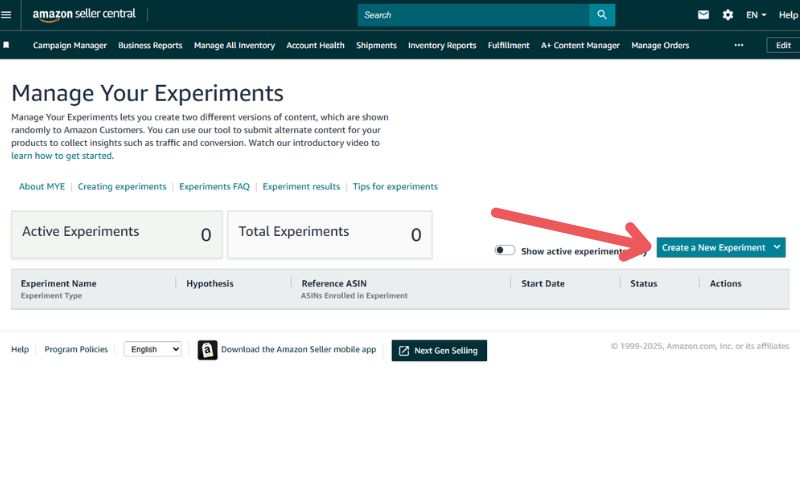This screenshot has width=800, height=500.
Task: Click the Hypothesis column header
Action: click(x=210, y=283)
